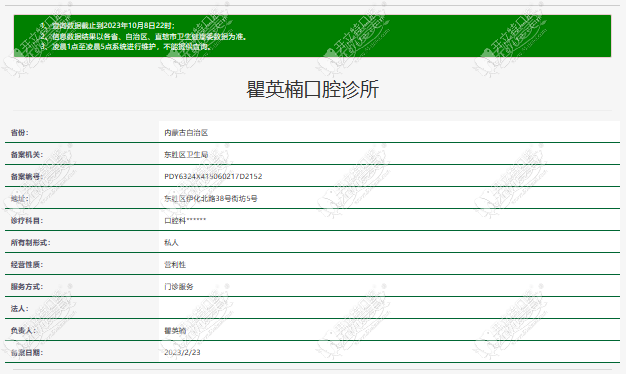626x374 pixels.
Task: Click the 地址 label
Action: [20, 198]
